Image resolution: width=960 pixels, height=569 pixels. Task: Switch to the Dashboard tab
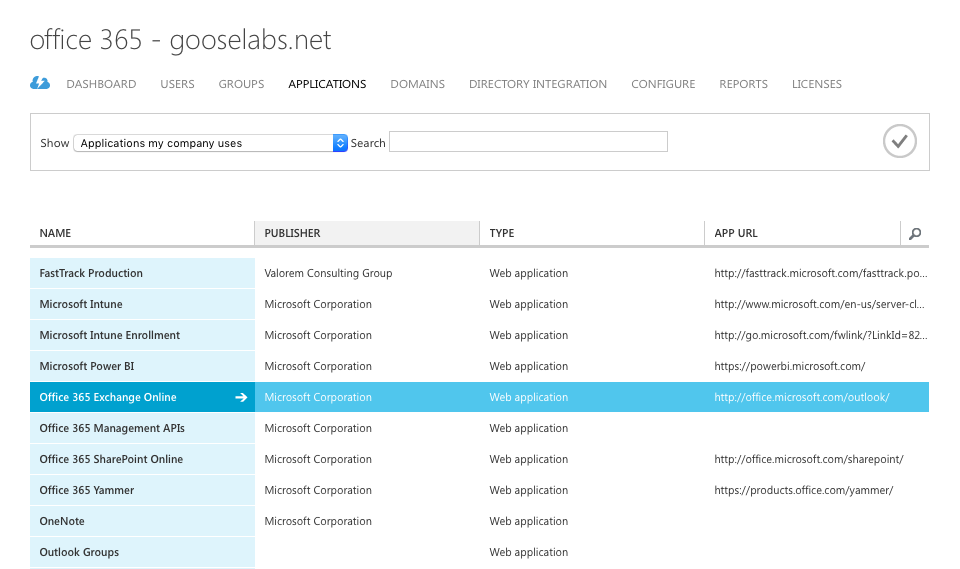101,84
